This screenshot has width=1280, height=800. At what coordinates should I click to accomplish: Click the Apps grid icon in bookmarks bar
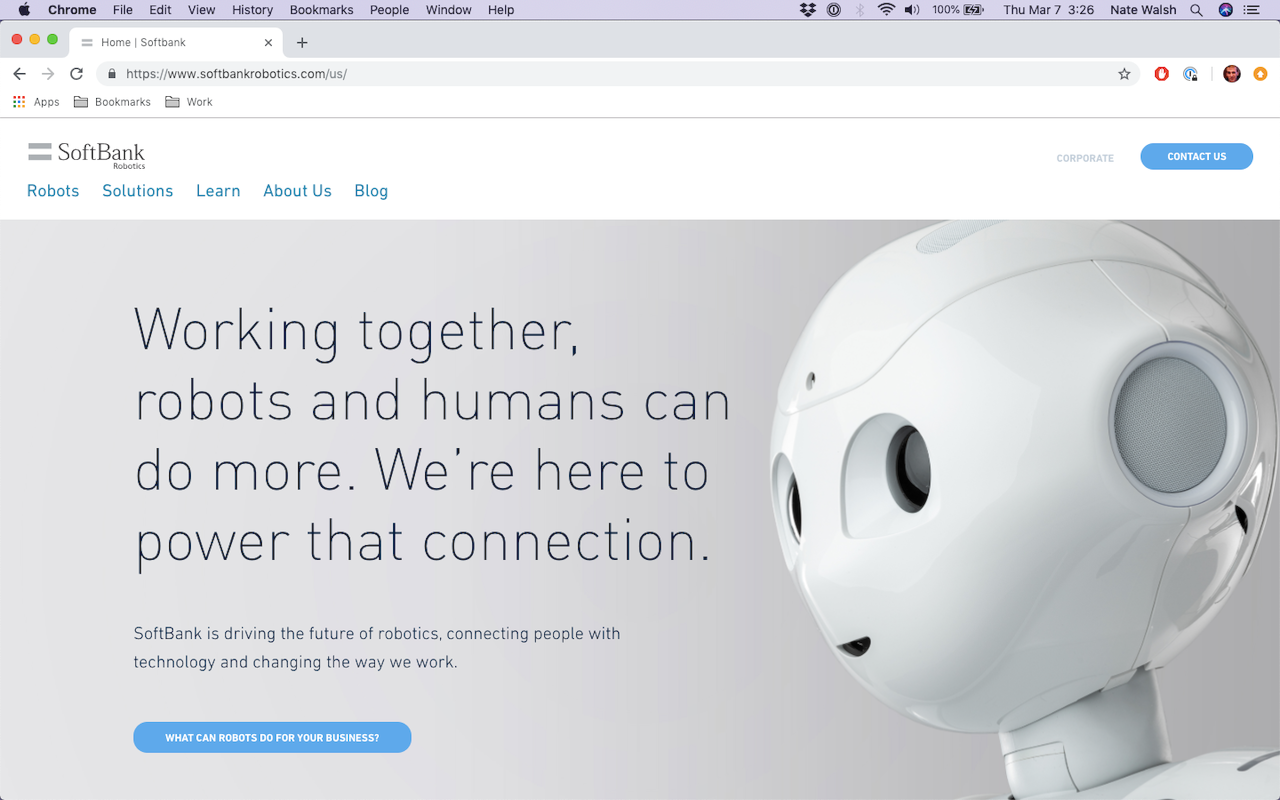19,102
